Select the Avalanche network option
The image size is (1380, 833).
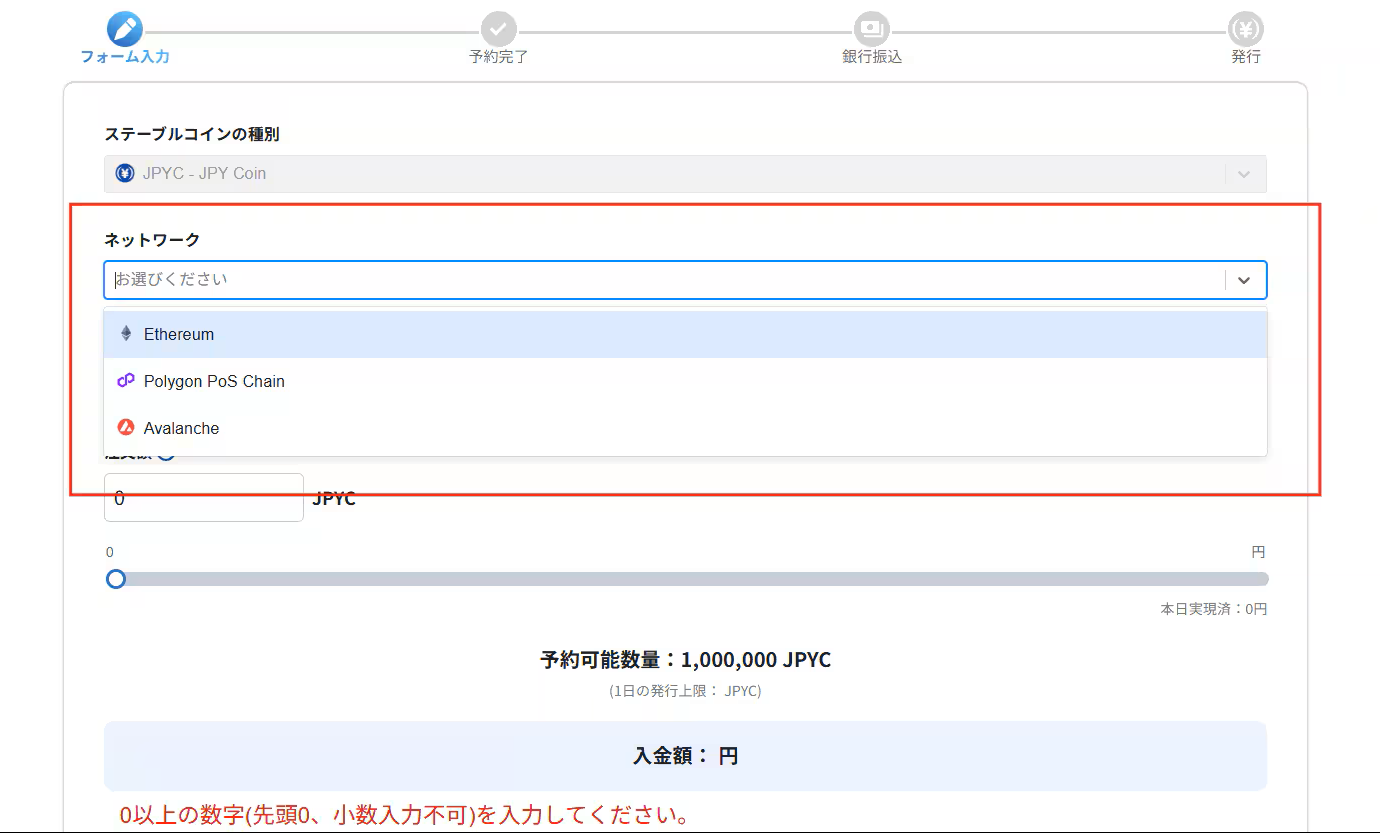point(182,427)
